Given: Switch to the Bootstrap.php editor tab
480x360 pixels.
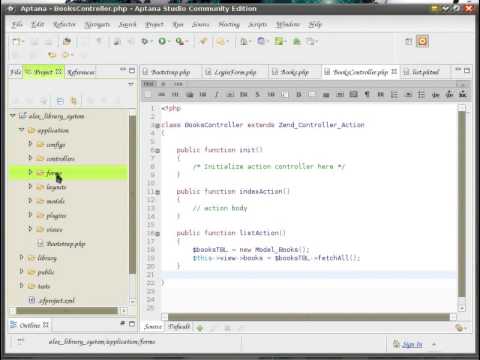Looking at the screenshot, I should (x=171, y=72).
